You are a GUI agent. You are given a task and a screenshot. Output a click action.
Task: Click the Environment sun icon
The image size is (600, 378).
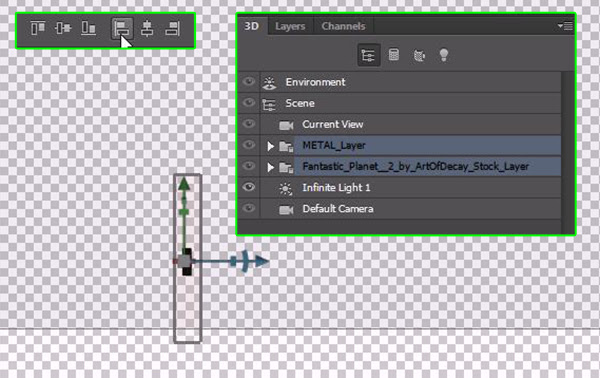pos(269,83)
